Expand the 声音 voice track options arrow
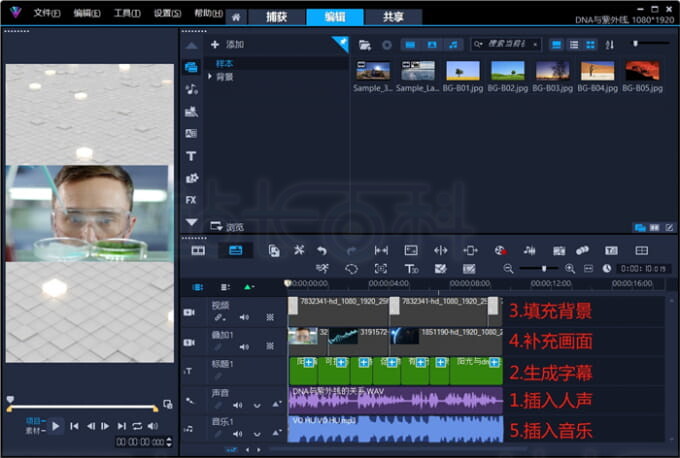 [257, 405]
